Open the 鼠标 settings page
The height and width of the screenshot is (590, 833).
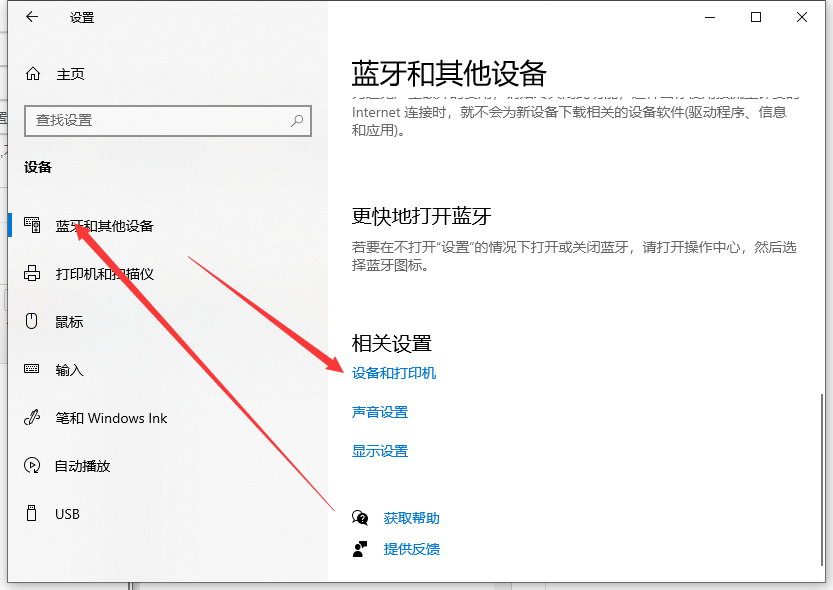coord(69,322)
